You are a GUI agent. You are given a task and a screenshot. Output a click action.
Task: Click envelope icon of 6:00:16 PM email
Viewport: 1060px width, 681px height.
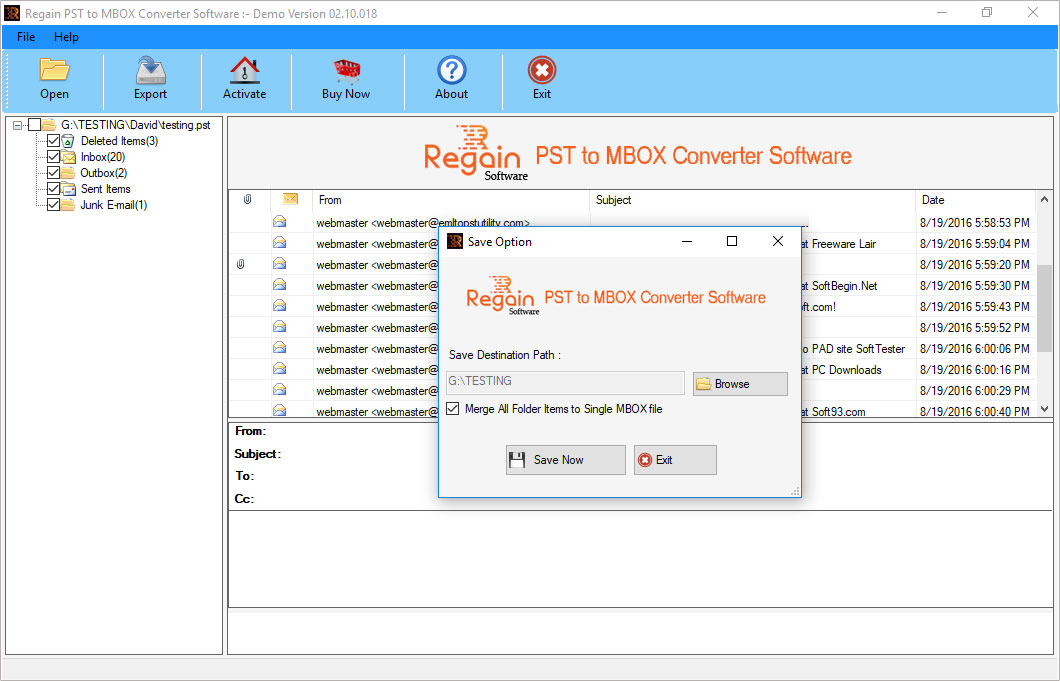[x=279, y=369]
